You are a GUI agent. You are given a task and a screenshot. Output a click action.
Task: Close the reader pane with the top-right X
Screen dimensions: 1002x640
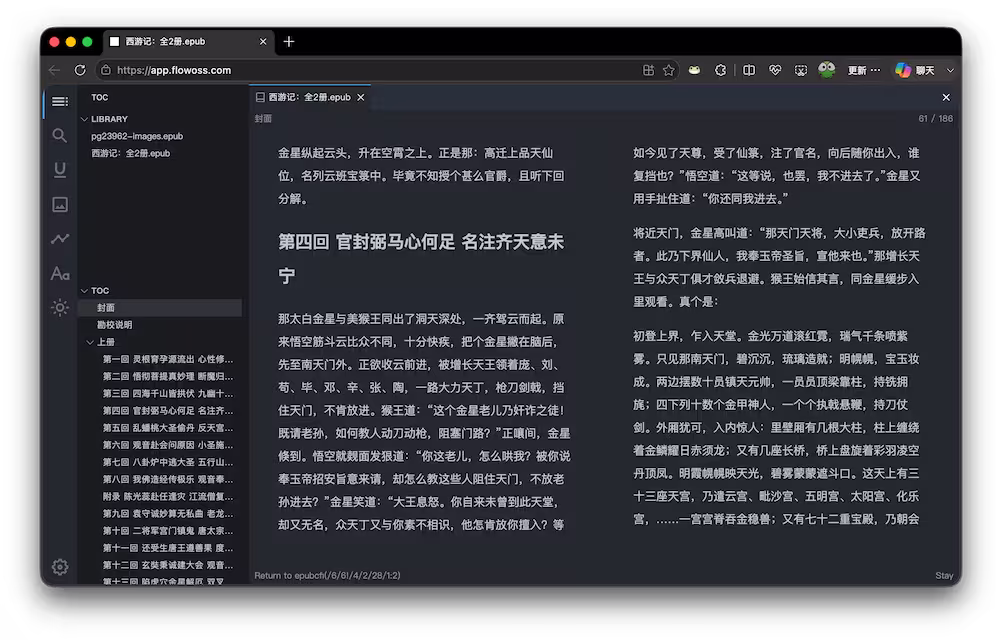(x=946, y=97)
